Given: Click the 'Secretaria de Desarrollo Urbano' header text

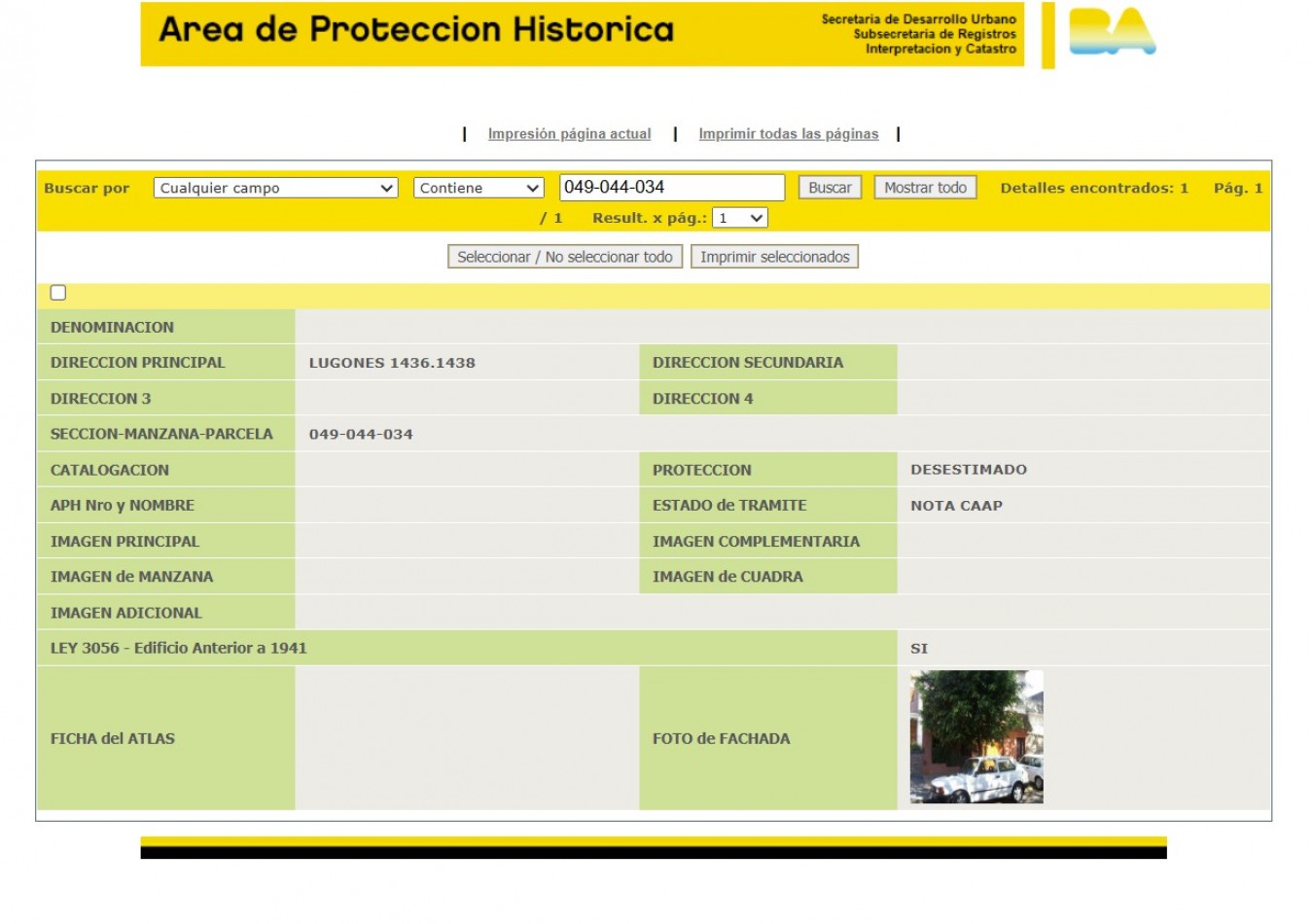Looking at the screenshot, I should tap(919, 18).
